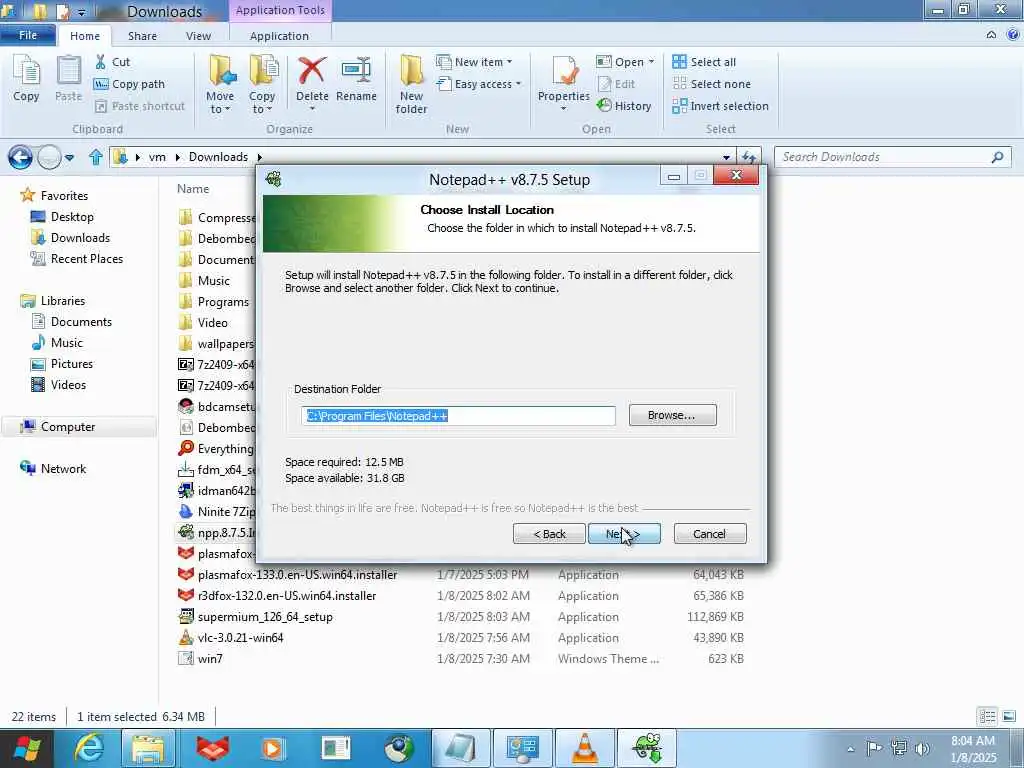Click the Back navigation arrow in Explorer
The image size is (1024, 768).
[x=20, y=157]
